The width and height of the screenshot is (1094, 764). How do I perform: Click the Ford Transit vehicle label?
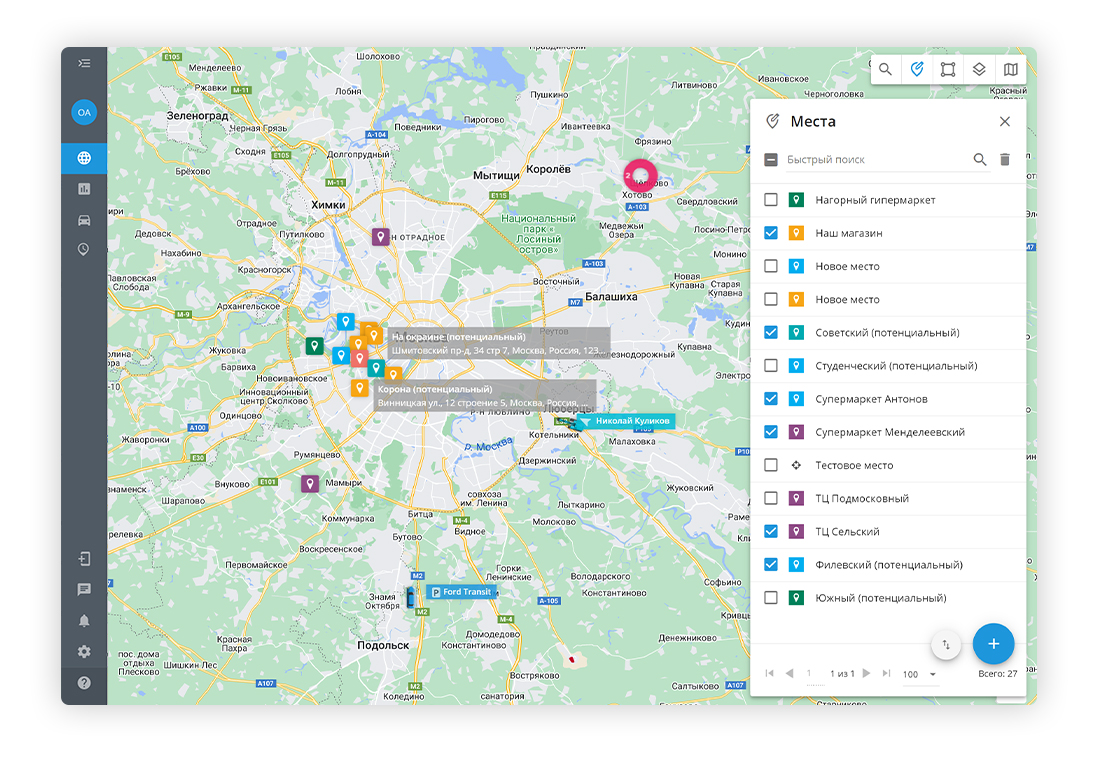[x=461, y=592]
